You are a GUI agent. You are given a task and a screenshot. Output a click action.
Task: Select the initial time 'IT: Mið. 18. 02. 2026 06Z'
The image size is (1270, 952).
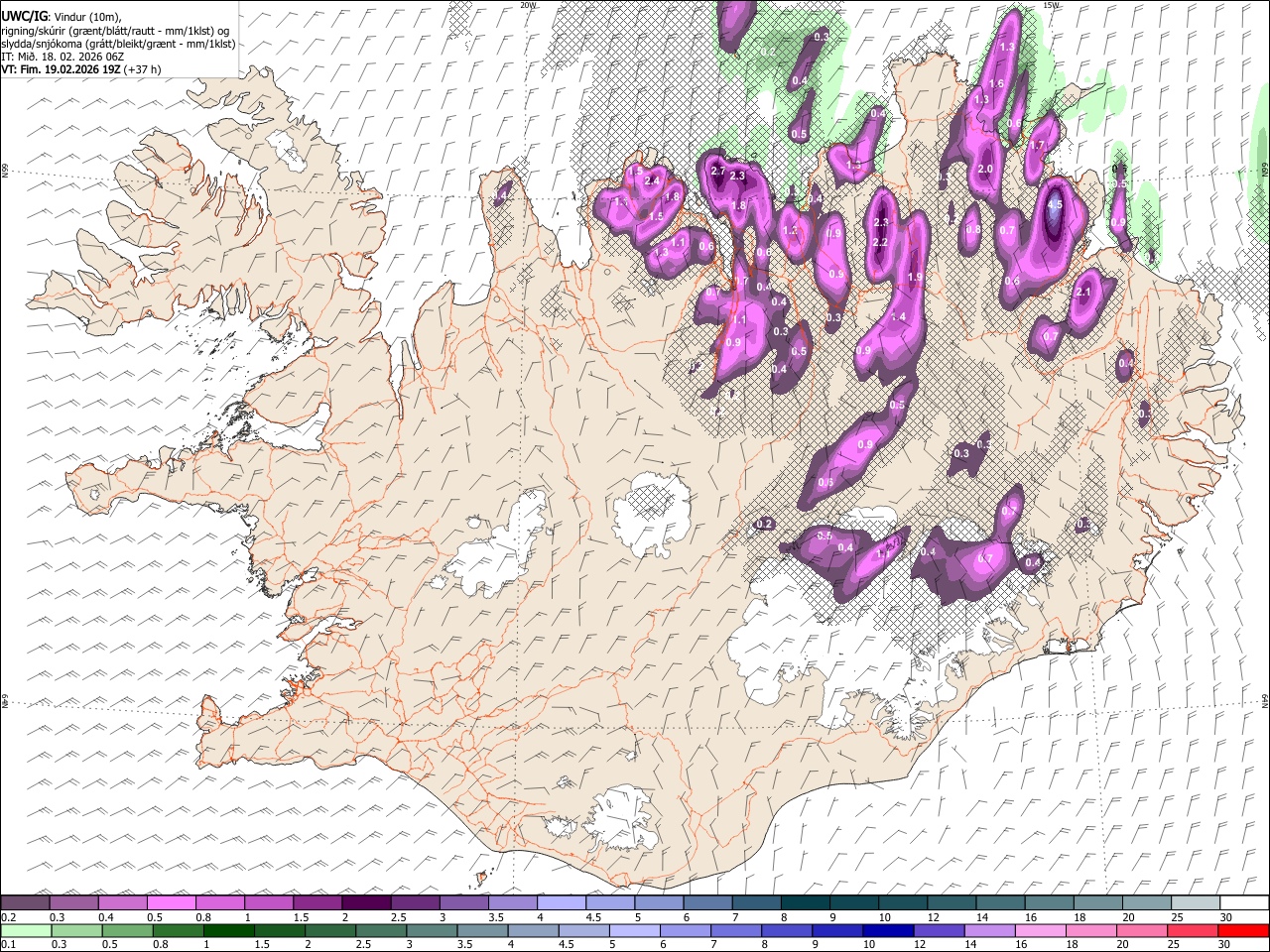point(63,57)
